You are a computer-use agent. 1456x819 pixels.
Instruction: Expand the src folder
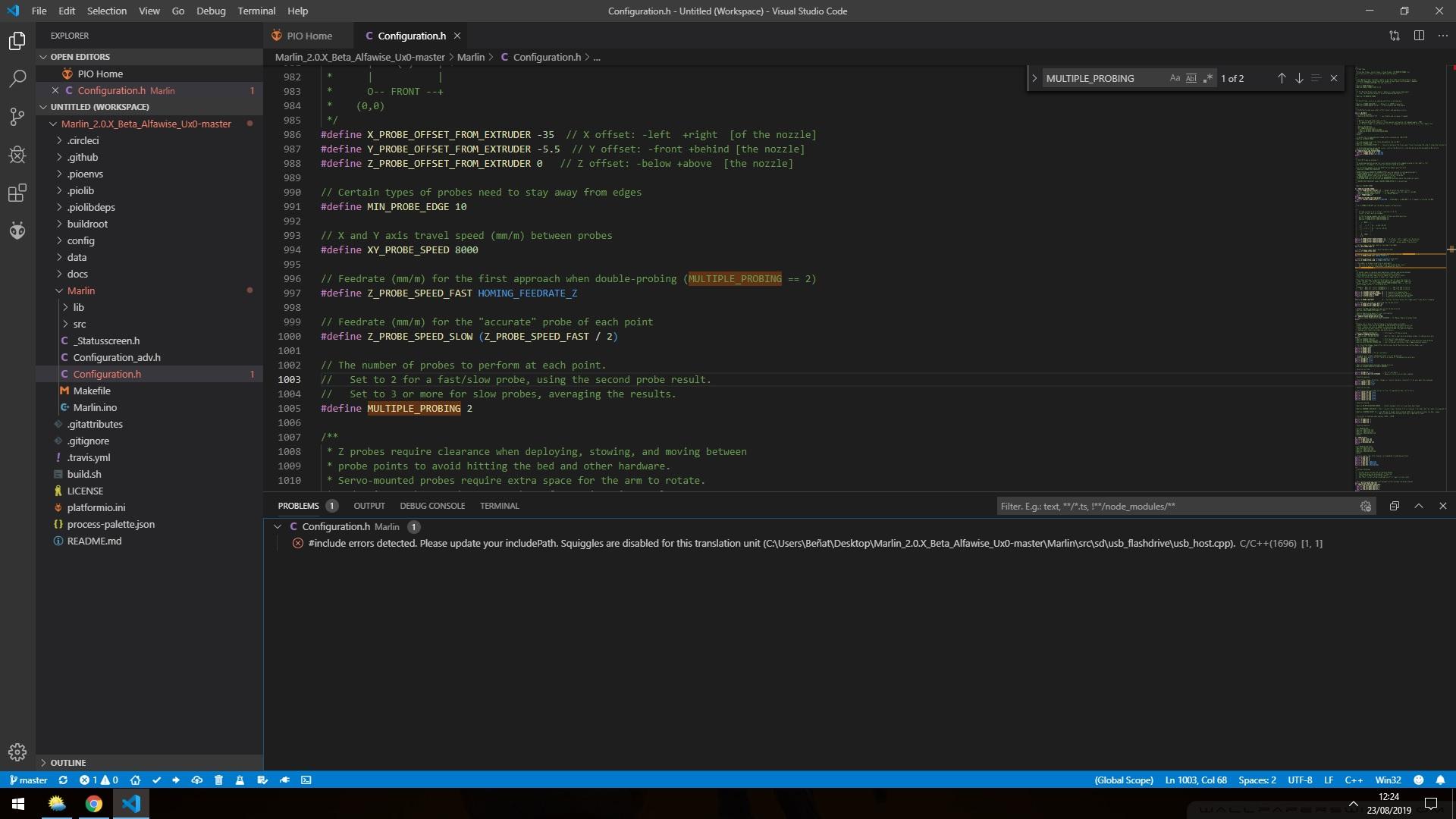[x=80, y=324]
